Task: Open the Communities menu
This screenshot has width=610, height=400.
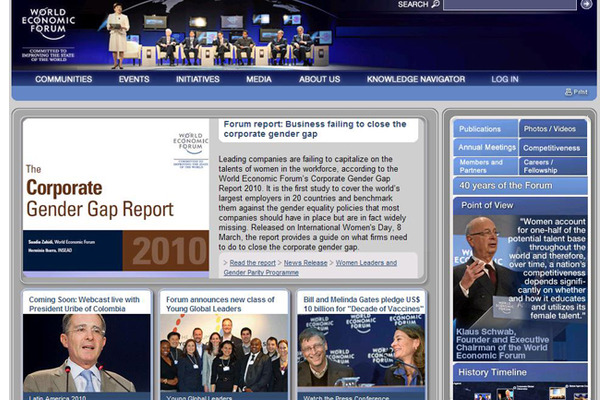Action: [x=63, y=79]
